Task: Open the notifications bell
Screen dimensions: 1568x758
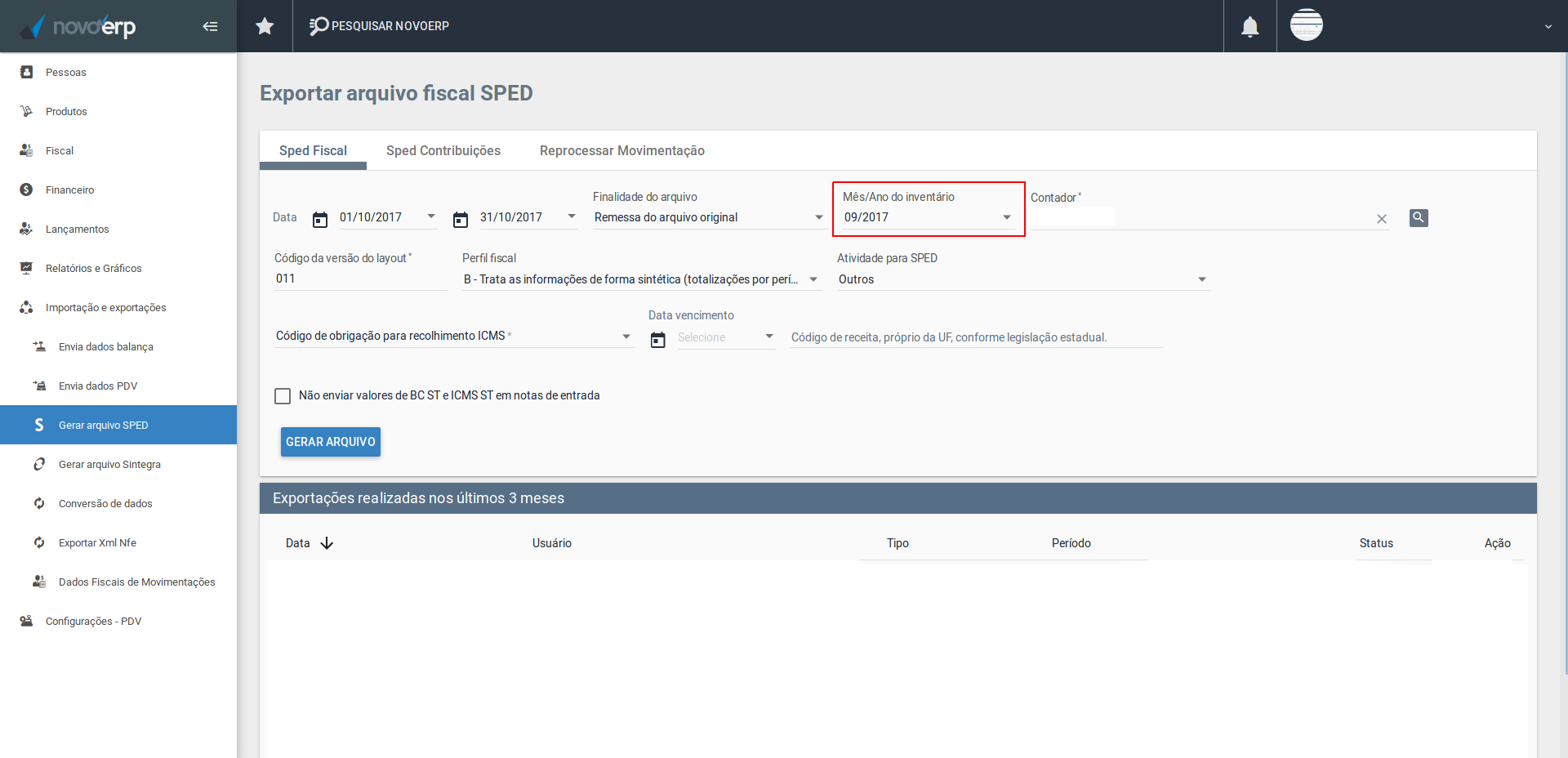Action: click(x=1249, y=27)
